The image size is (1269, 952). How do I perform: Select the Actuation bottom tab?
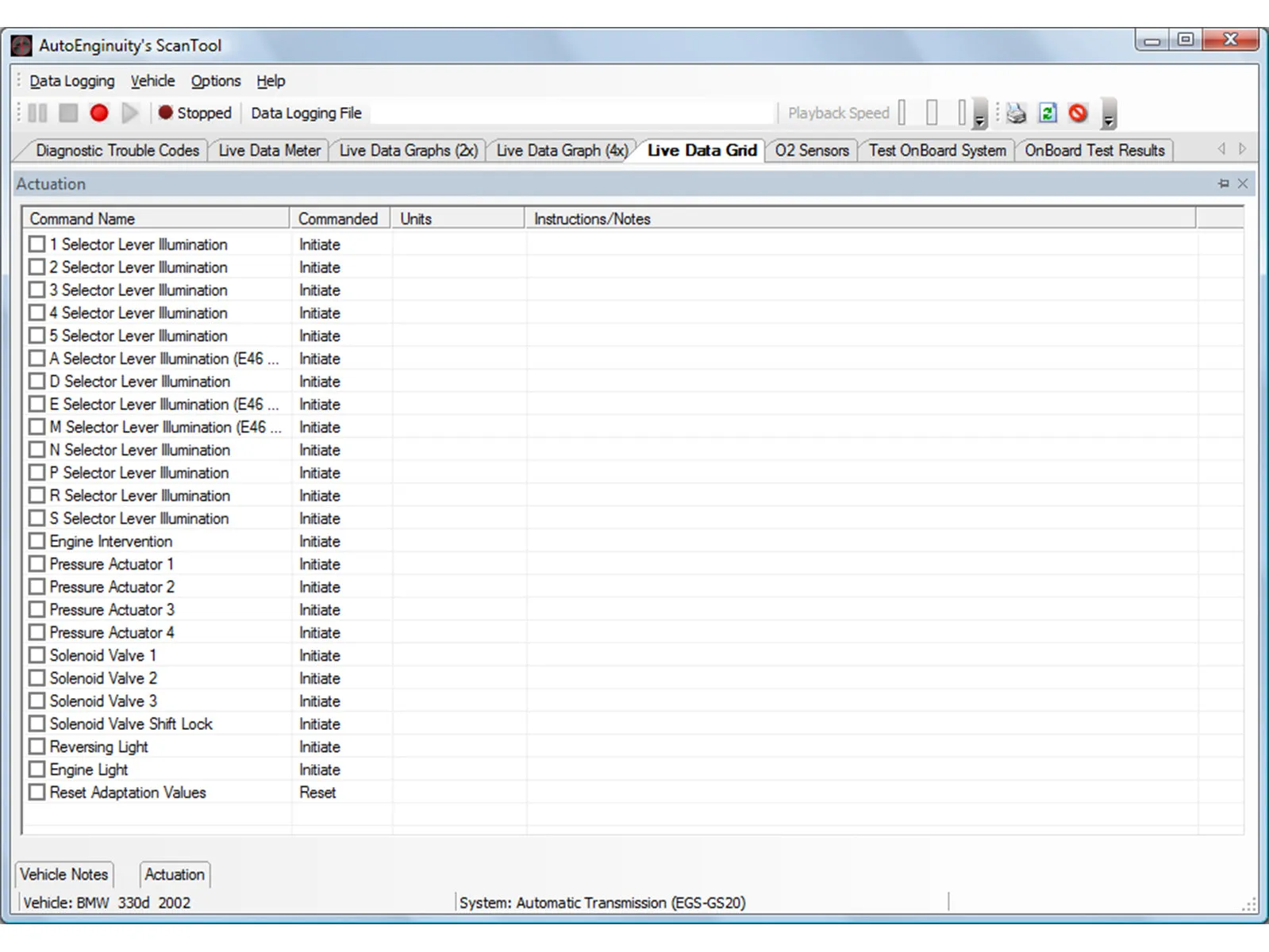pos(175,874)
